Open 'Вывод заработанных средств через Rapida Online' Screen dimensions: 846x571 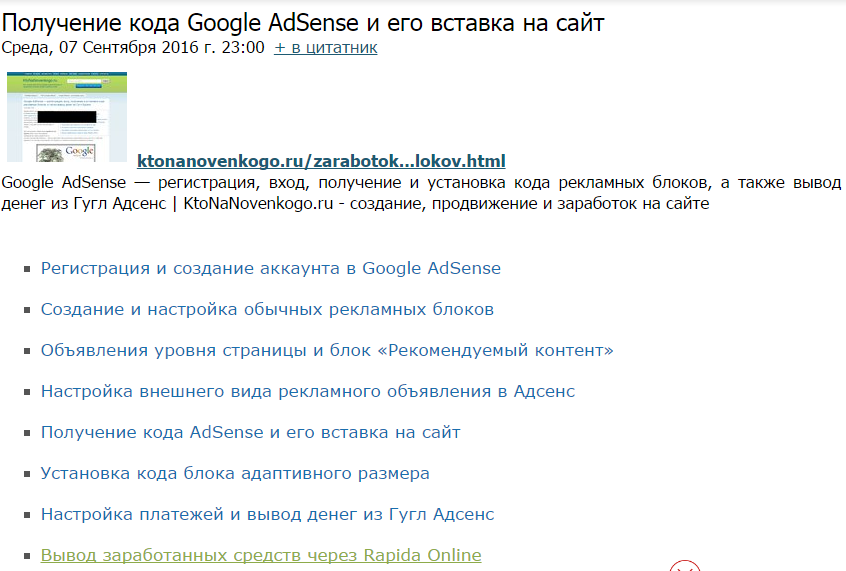(261, 555)
